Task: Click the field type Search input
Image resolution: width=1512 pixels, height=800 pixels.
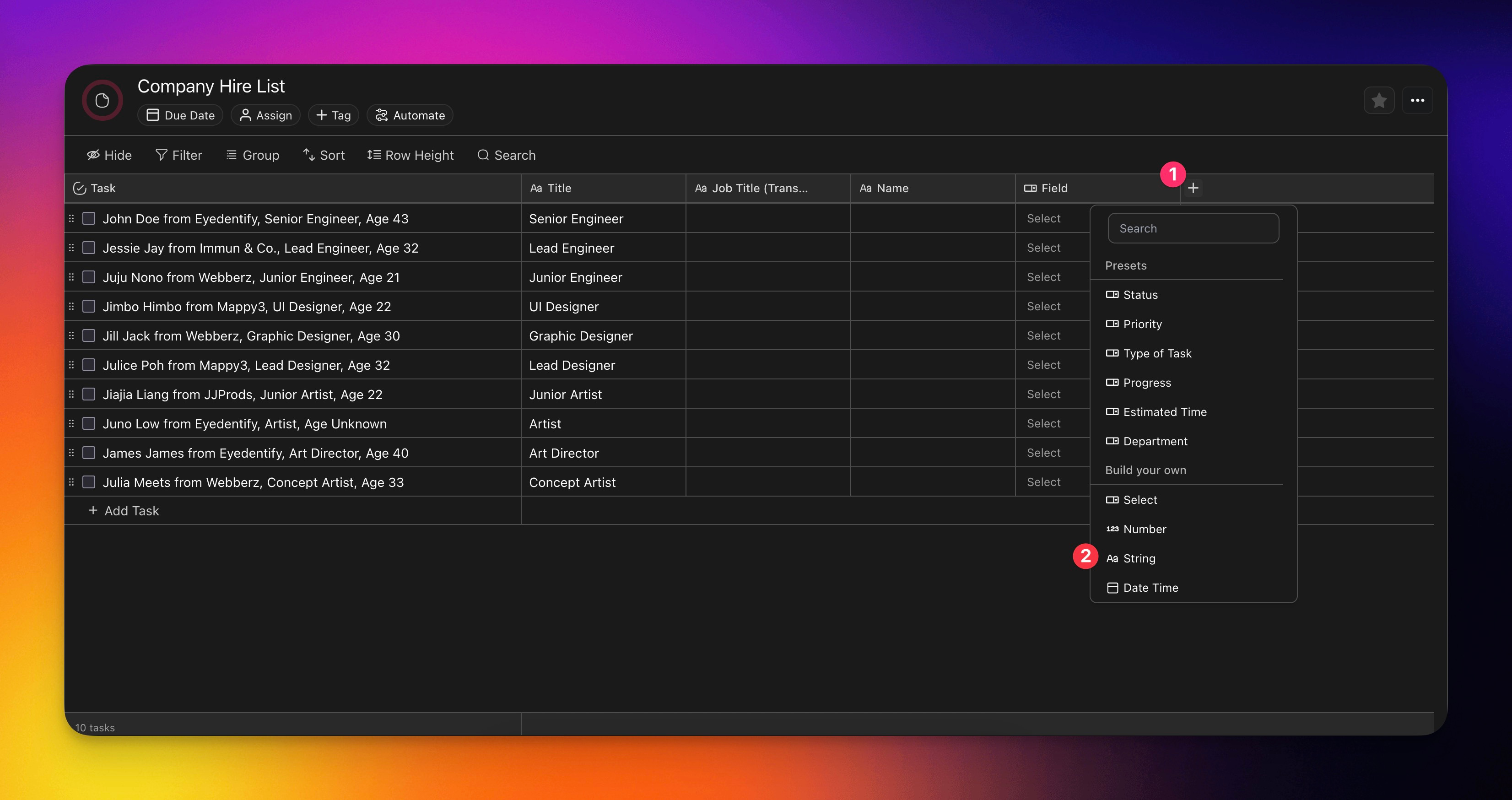Action: tap(1193, 228)
